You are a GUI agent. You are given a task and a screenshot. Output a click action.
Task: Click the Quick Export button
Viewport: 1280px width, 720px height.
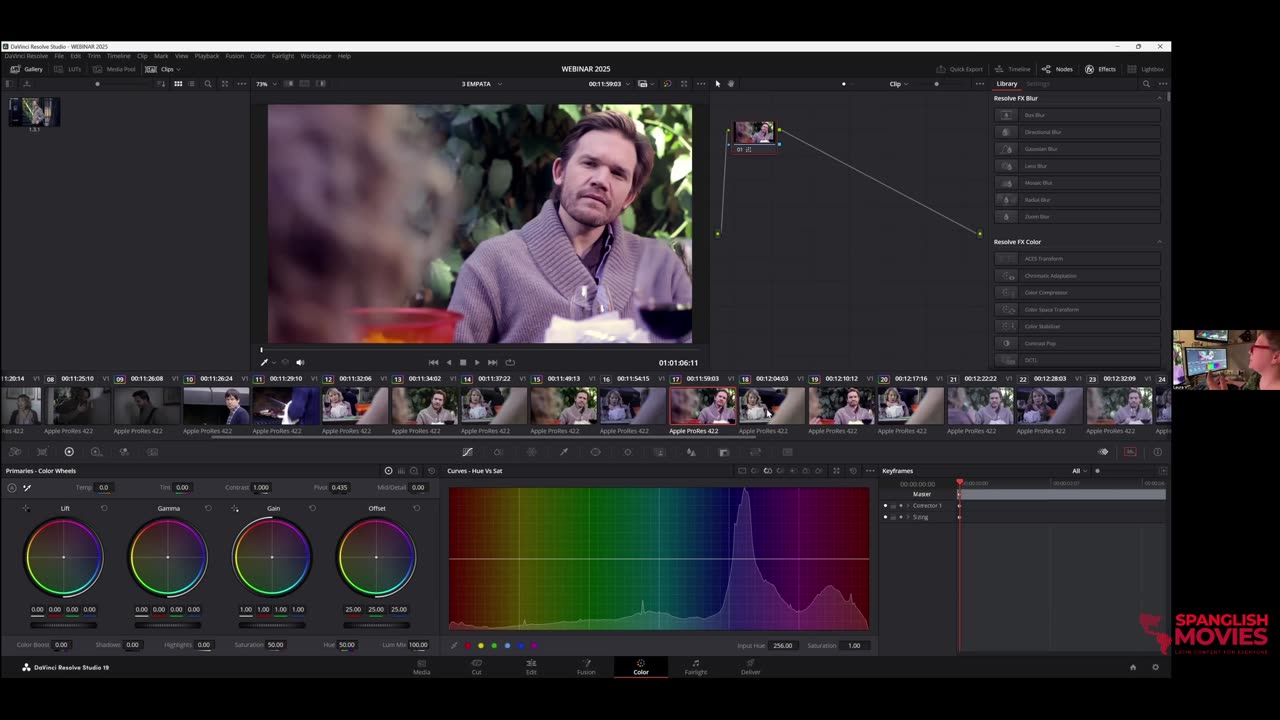click(960, 69)
